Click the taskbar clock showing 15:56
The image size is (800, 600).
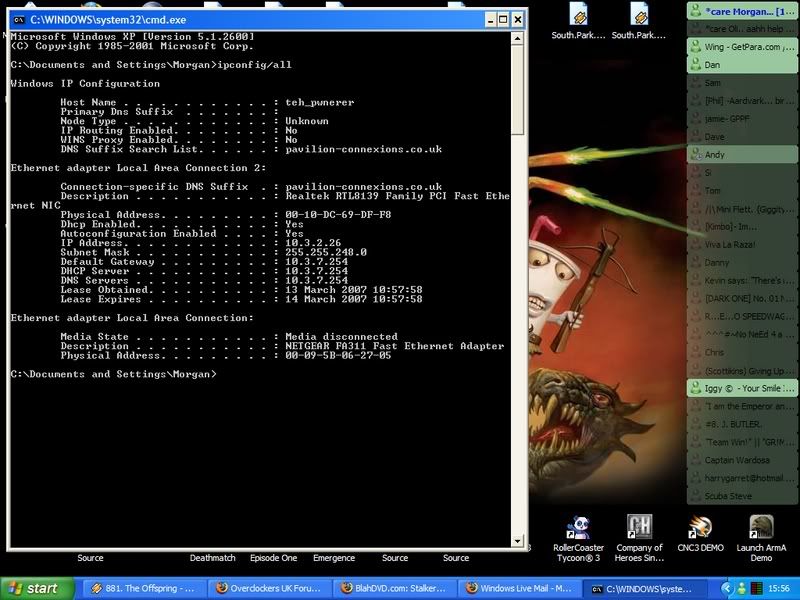778,589
